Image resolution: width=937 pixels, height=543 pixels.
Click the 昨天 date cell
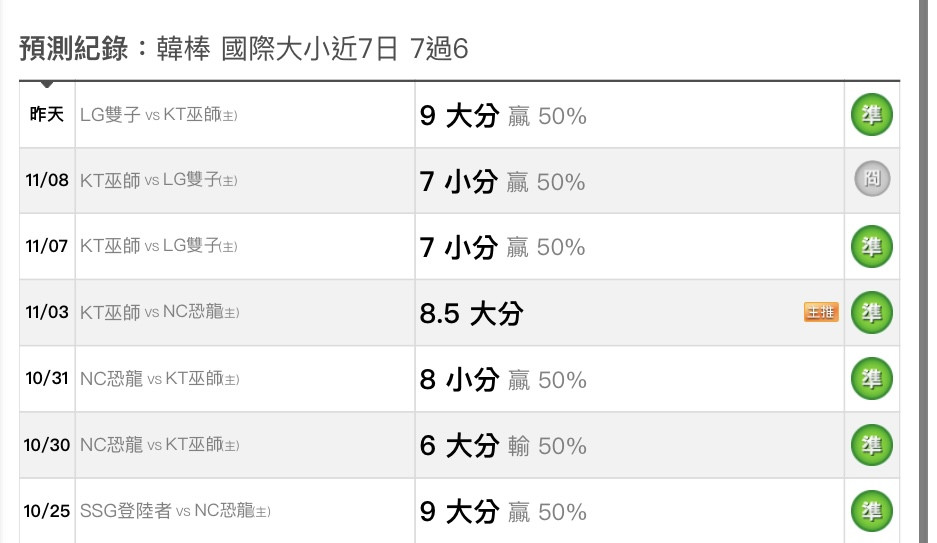[47, 114]
